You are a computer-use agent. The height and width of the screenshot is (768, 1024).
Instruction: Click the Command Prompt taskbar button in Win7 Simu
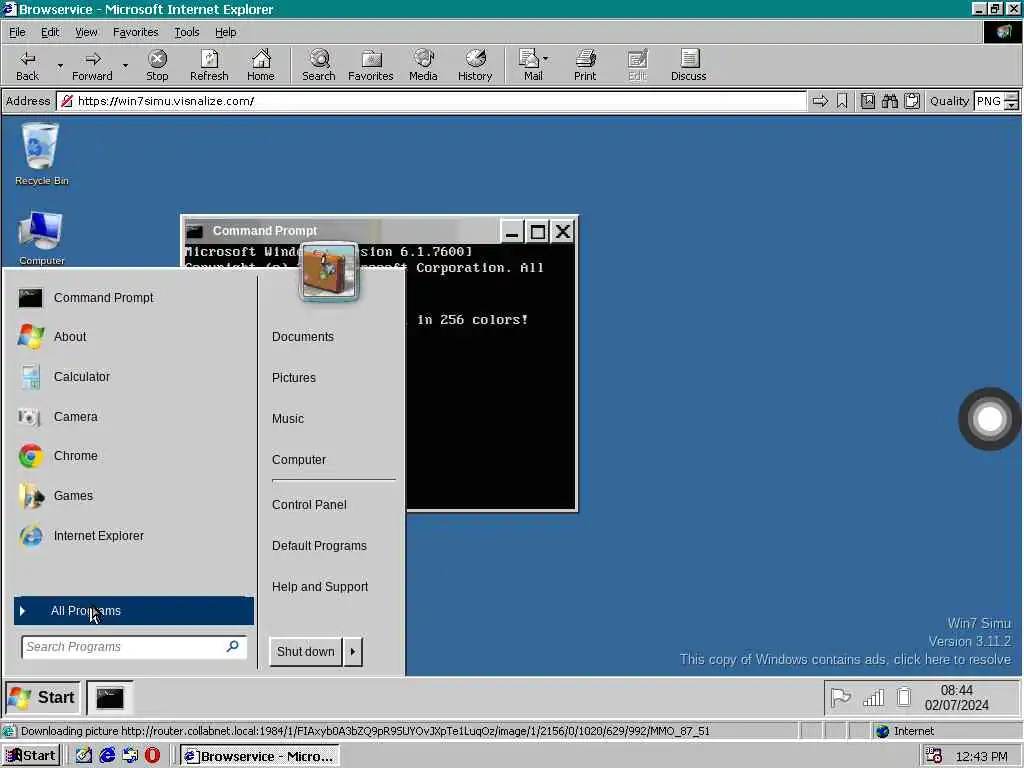pos(110,697)
